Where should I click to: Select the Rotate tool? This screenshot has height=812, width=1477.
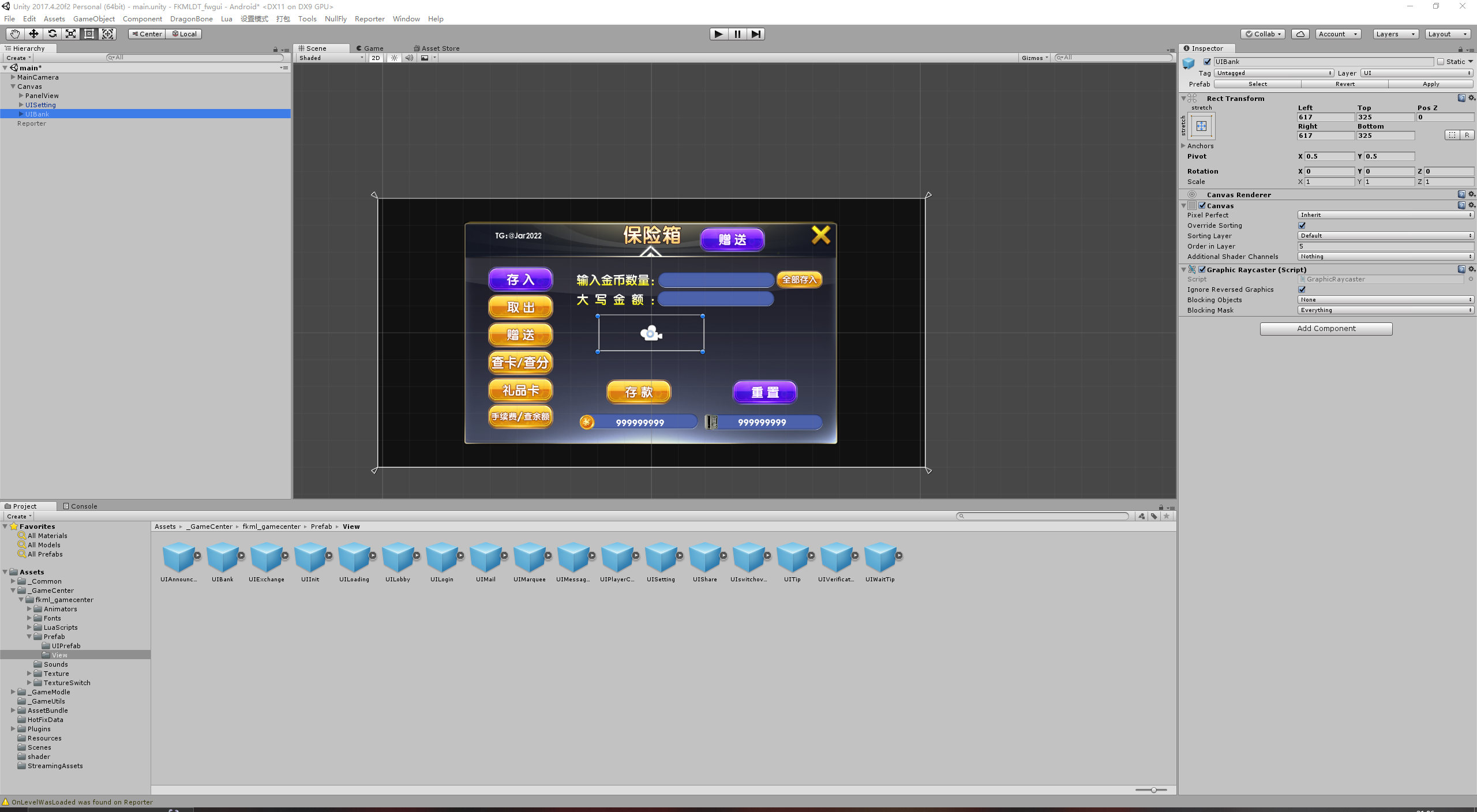tap(52, 34)
